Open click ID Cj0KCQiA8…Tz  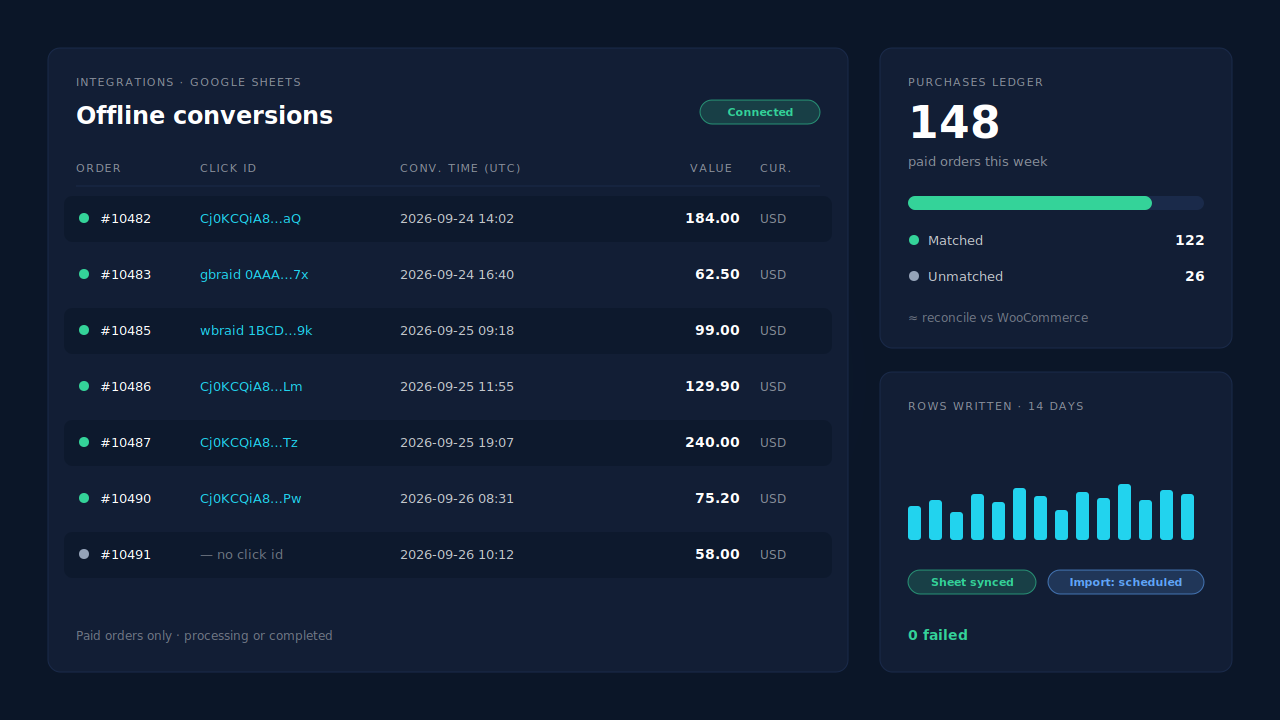click(249, 442)
